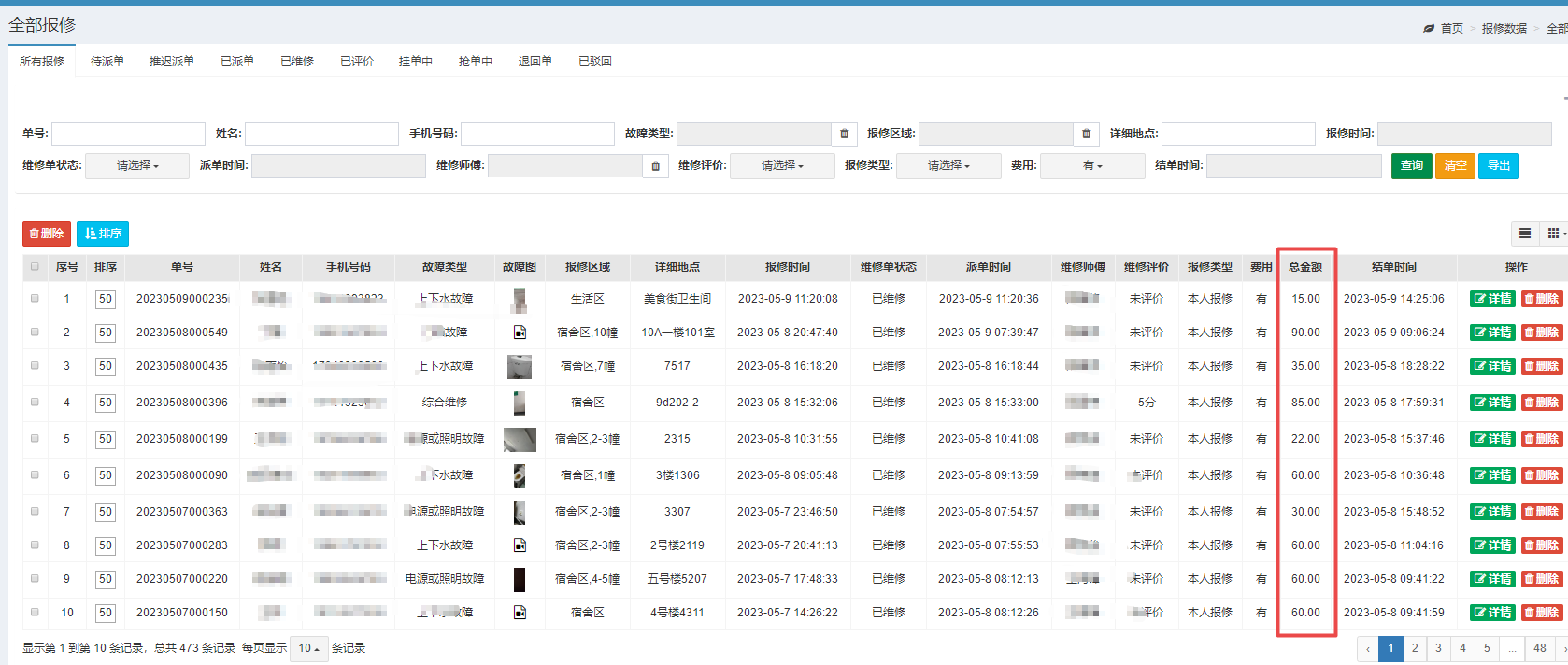Viewport: 1568px width, 665px height.
Task: Click 首页 in the breadcrumb
Action: [1452, 28]
